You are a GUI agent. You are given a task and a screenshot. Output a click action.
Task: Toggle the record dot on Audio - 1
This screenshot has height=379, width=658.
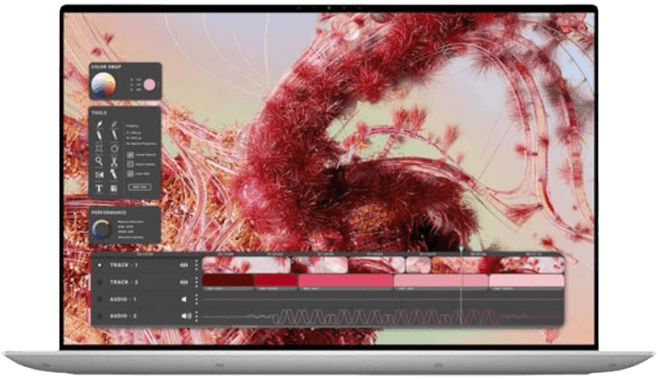(x=99, y=299)
